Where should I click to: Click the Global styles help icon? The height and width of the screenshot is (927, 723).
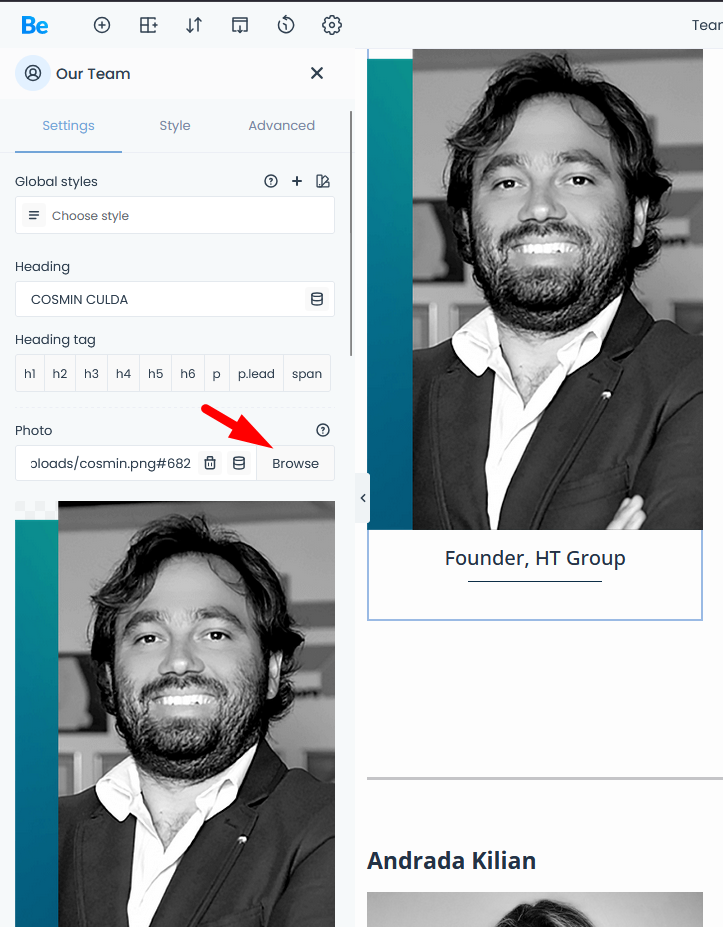pos(271,181)
